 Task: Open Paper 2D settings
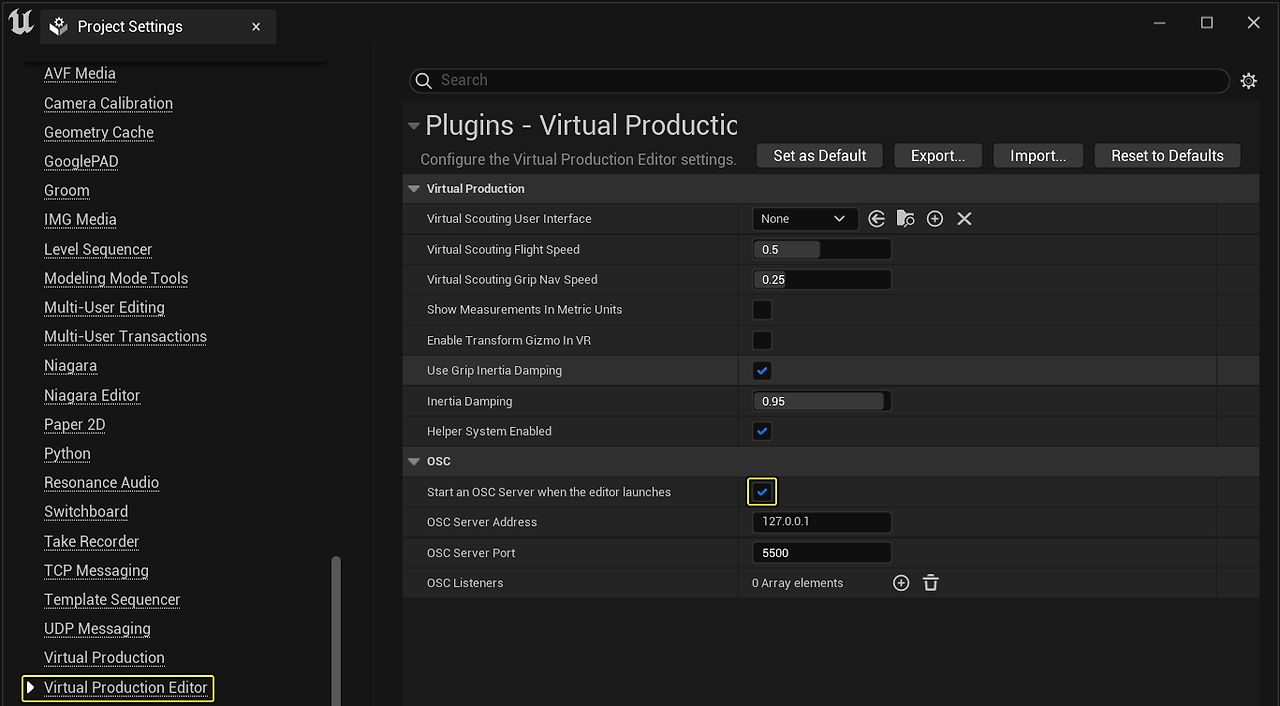[x=74, y=424]
